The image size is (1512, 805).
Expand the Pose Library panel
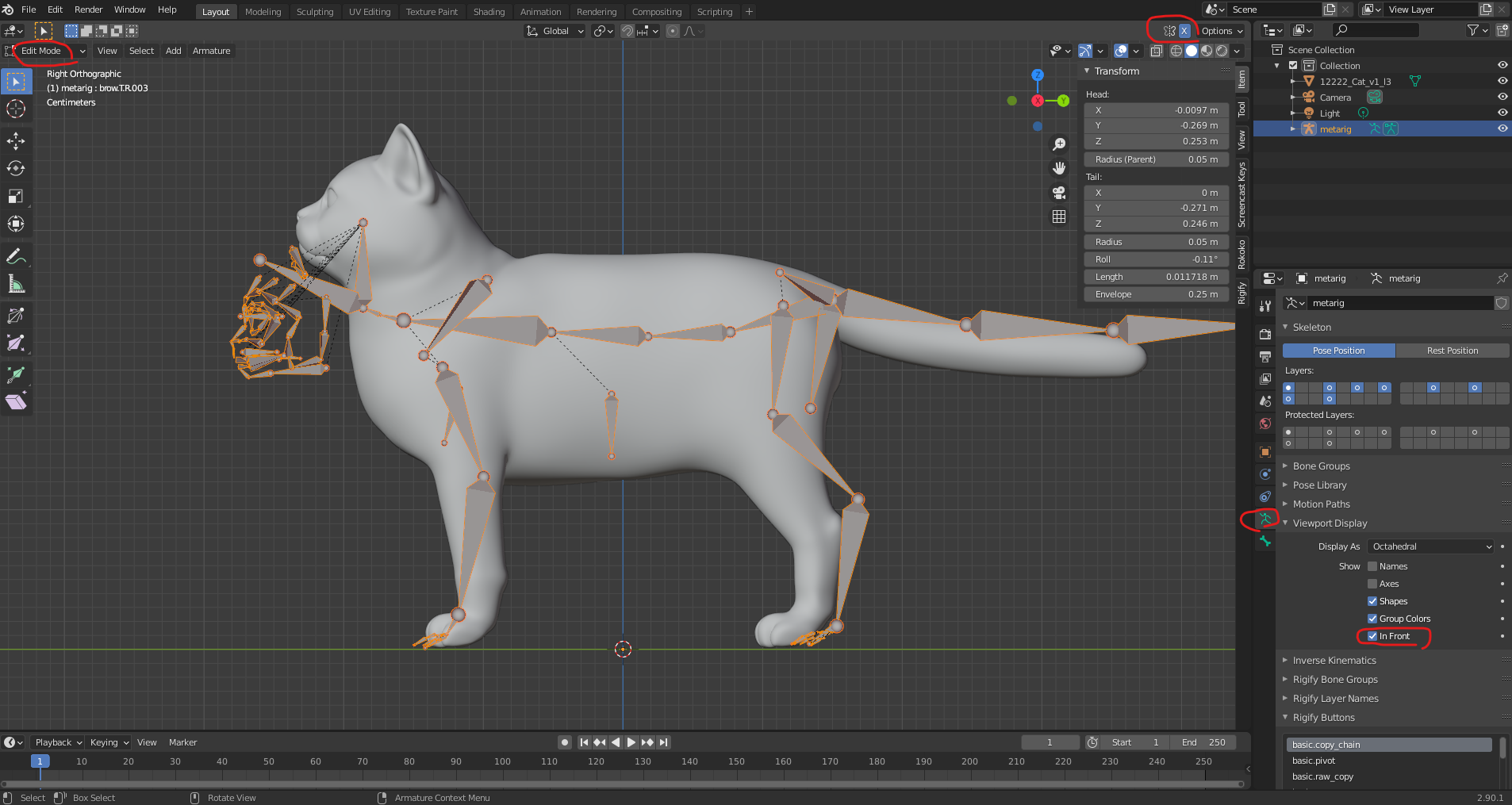[1319, 485]
